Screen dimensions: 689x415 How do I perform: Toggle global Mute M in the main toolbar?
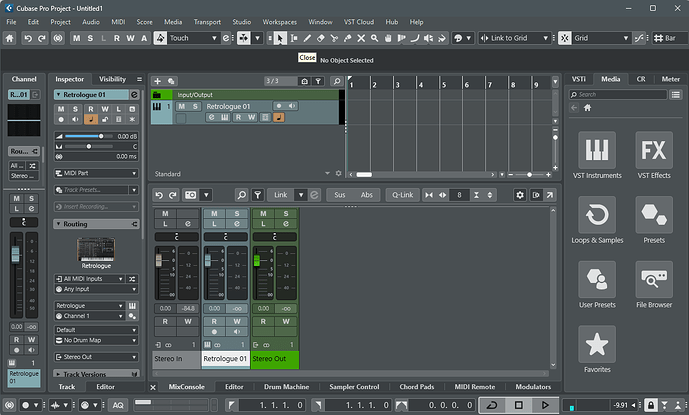[76, 38]
